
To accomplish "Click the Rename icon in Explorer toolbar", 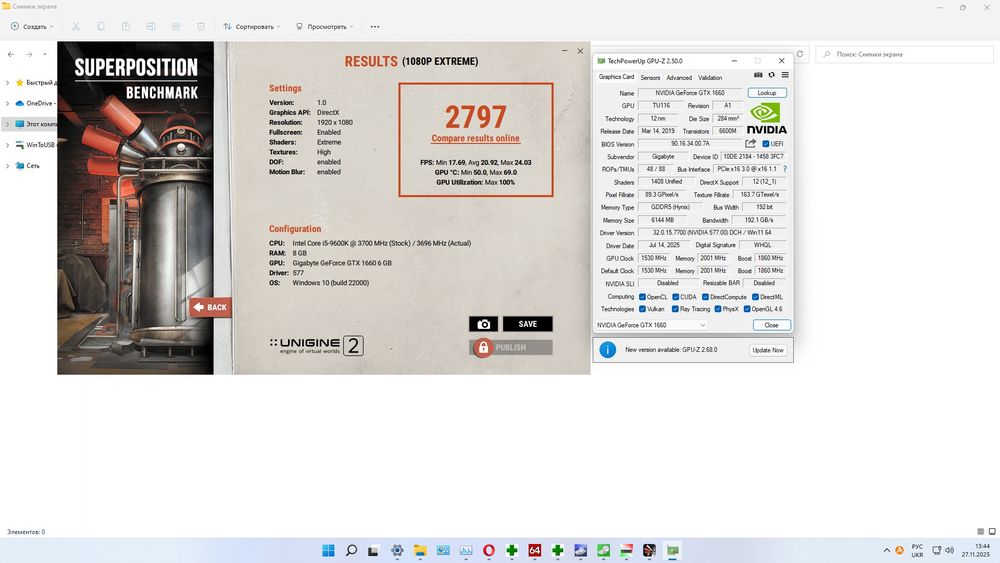I will click(x=151, y=27).
